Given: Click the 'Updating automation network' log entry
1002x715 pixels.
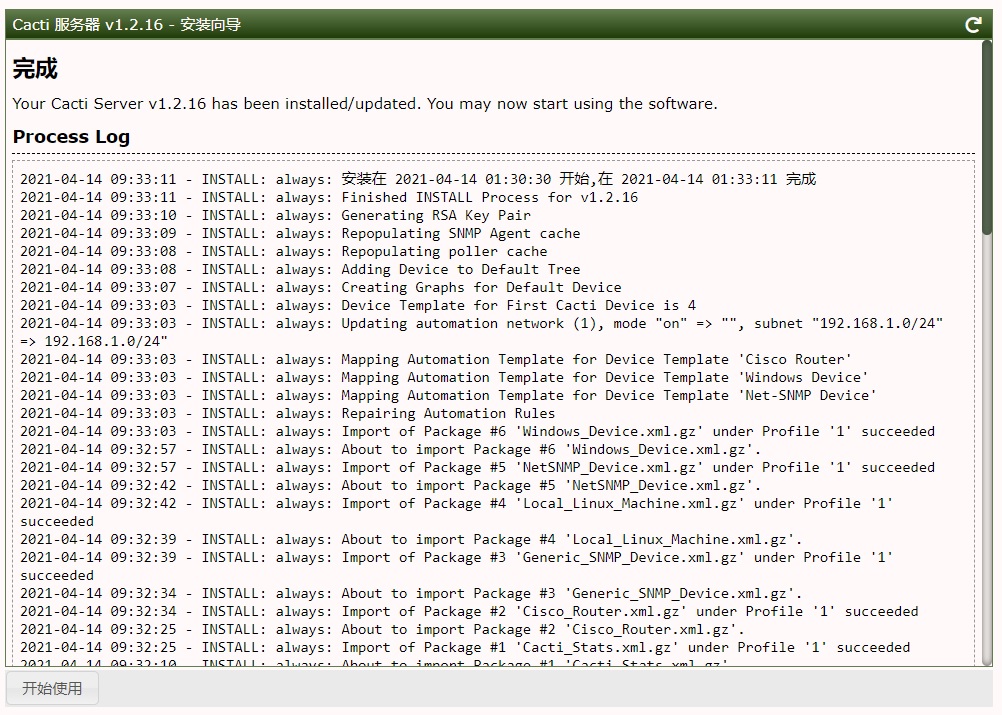Looking at the screenshot, I should tap(480, 323).
